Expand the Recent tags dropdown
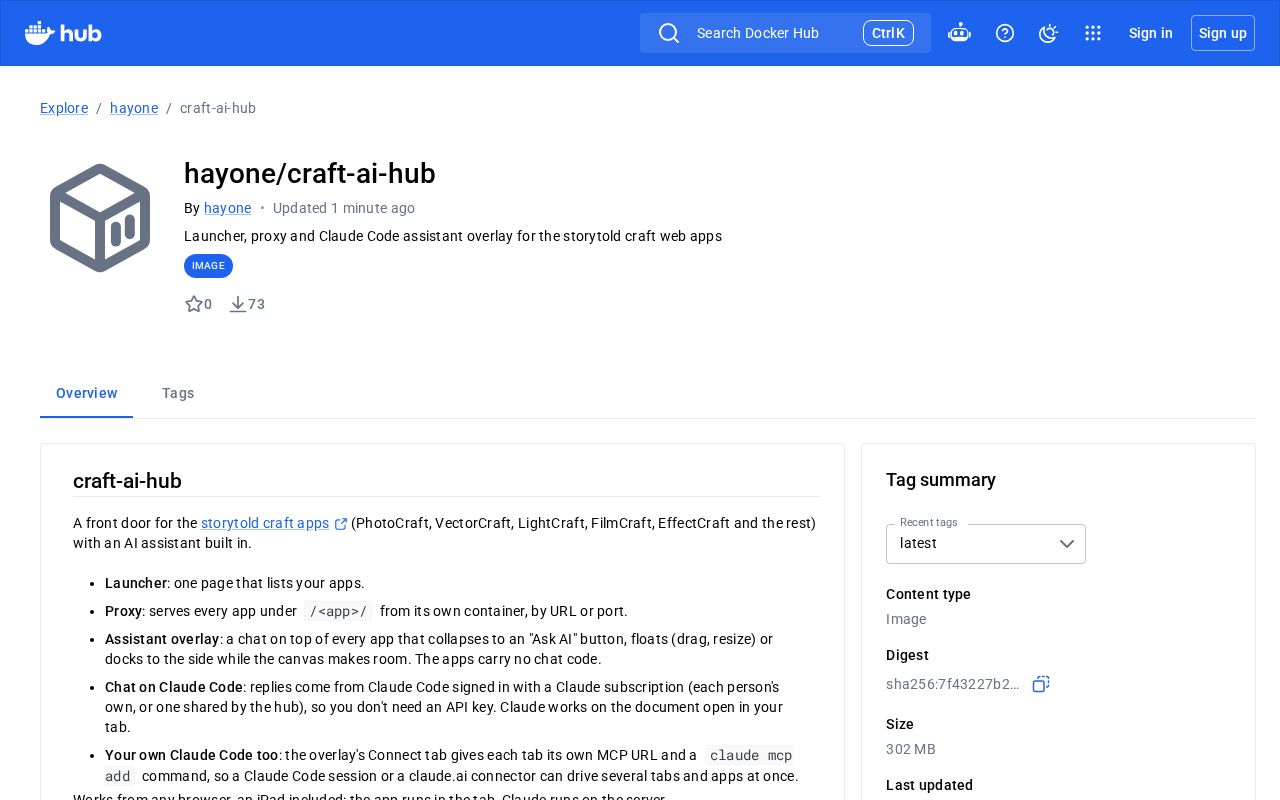This screenshot has width=1280, height=800. click(986, 544)
